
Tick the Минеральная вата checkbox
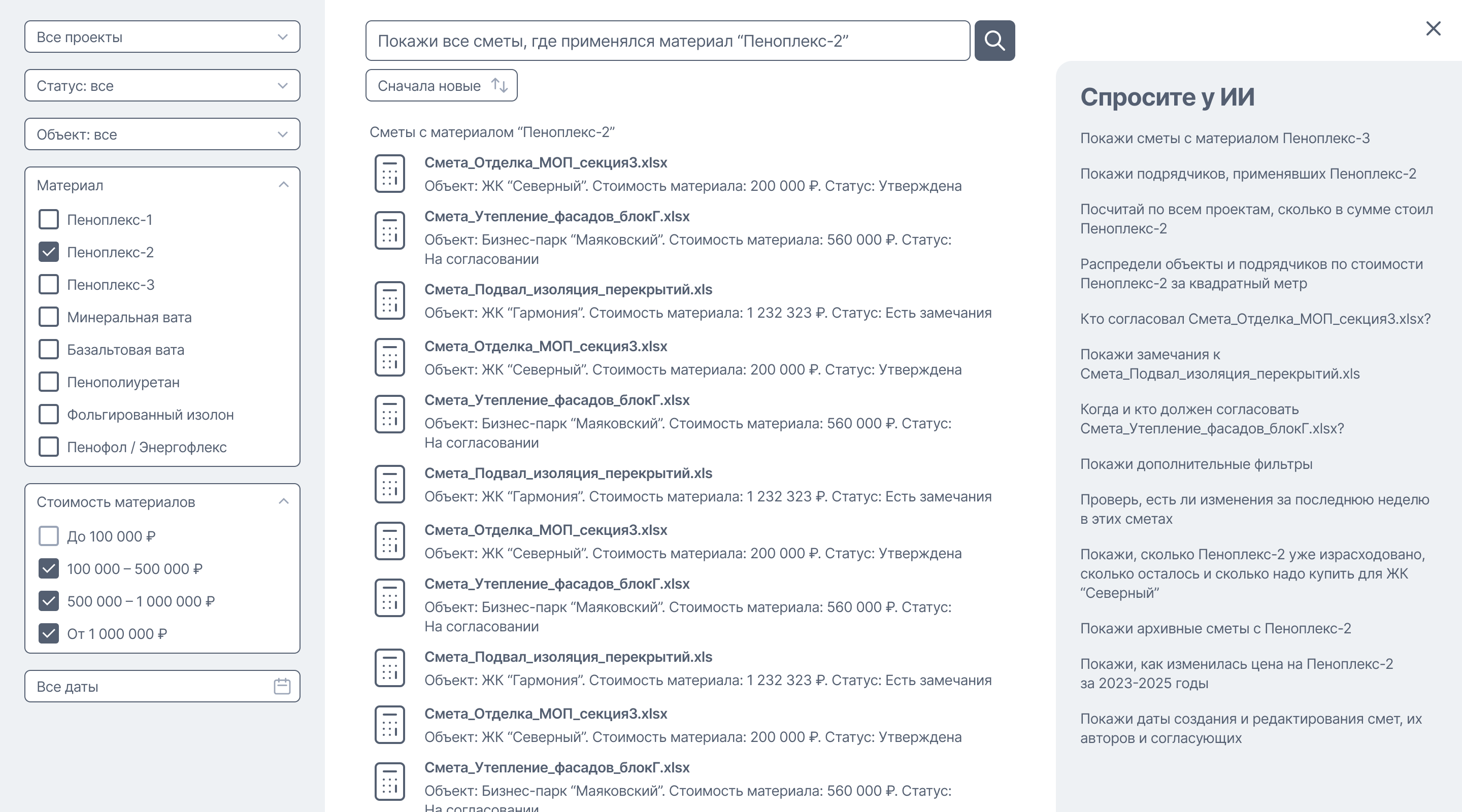(x=49, y=317)
